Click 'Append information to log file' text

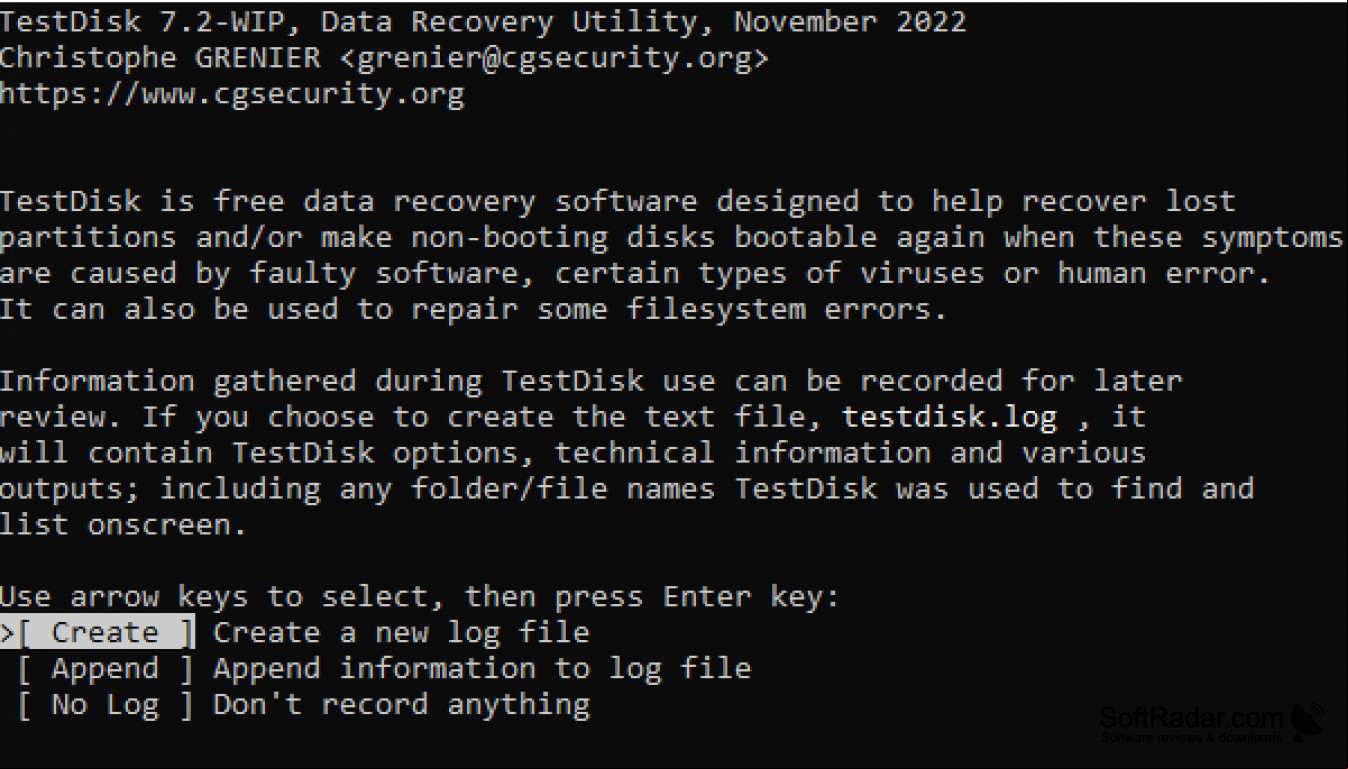tap(482, 669)
